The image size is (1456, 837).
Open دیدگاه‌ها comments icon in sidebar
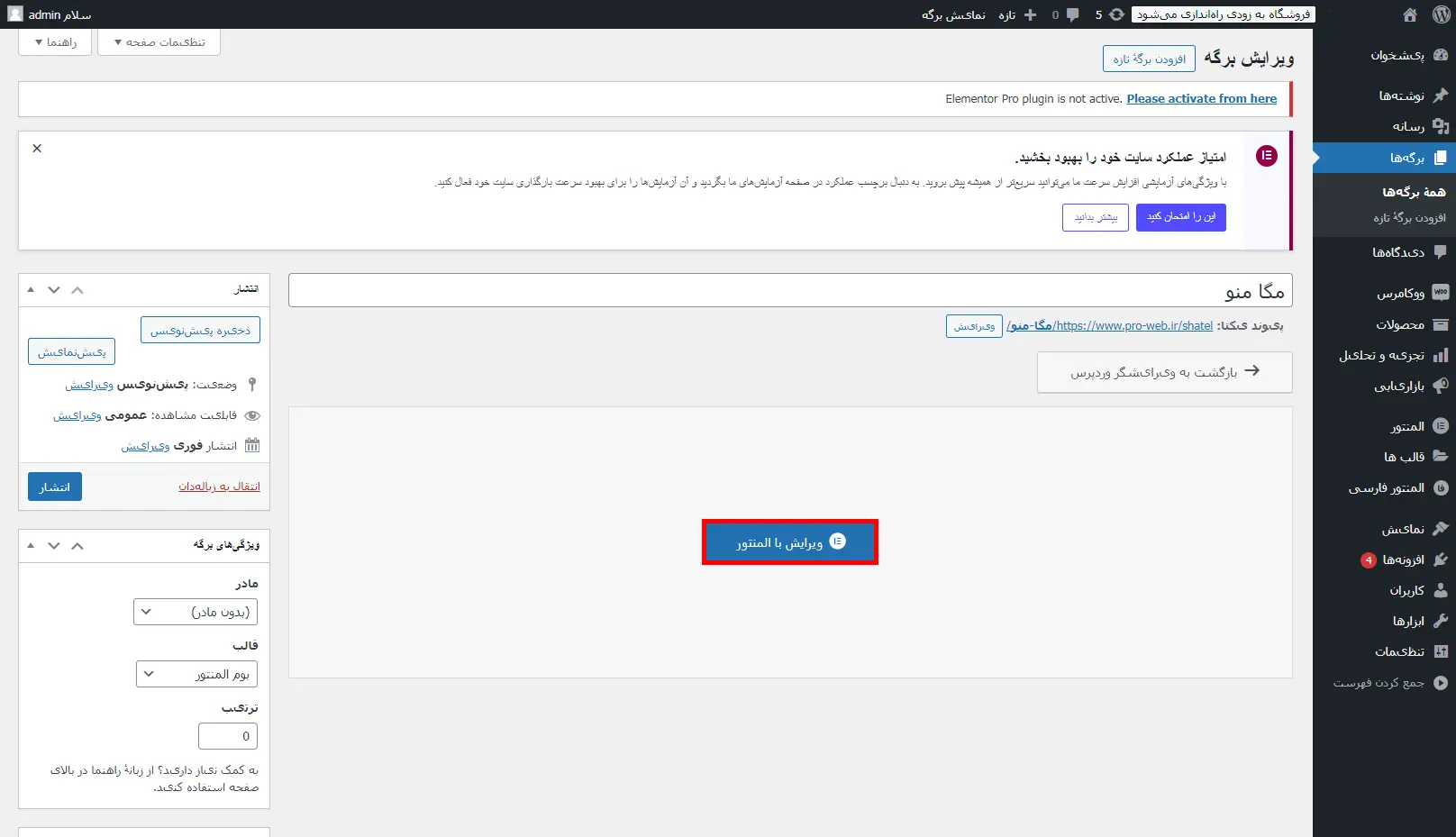[1440, 252]
